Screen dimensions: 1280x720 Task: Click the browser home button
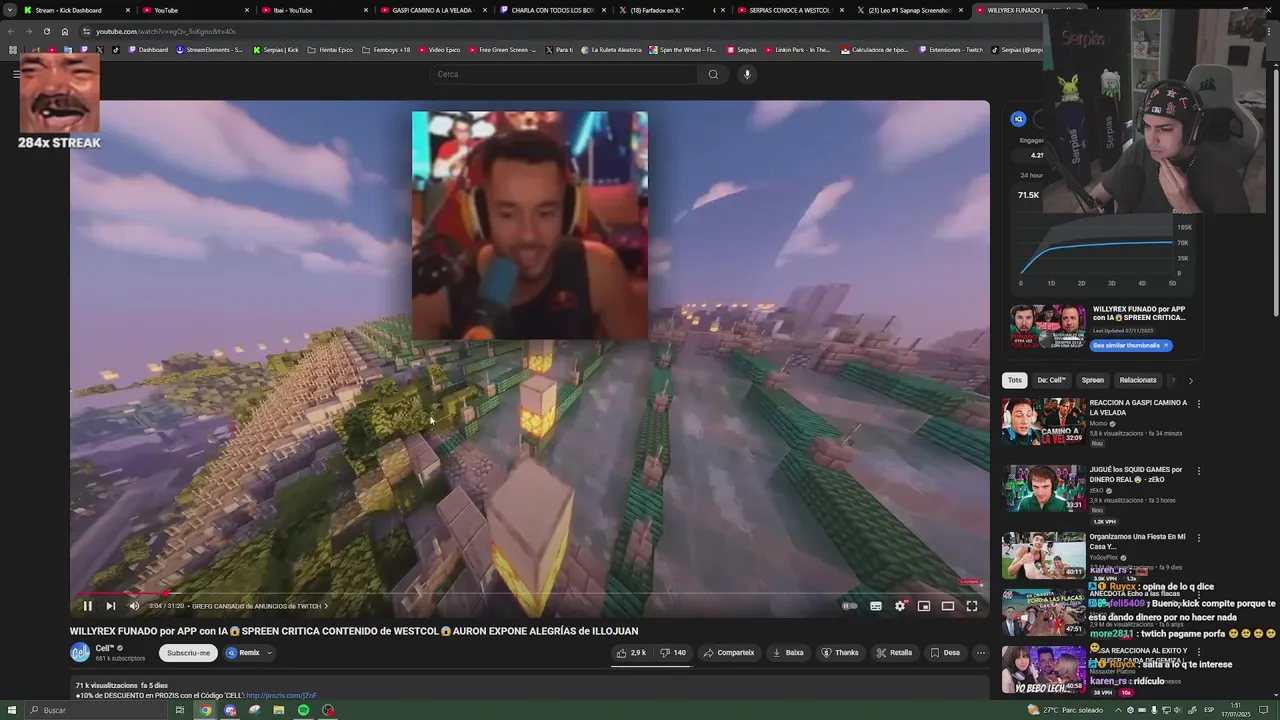65,31
